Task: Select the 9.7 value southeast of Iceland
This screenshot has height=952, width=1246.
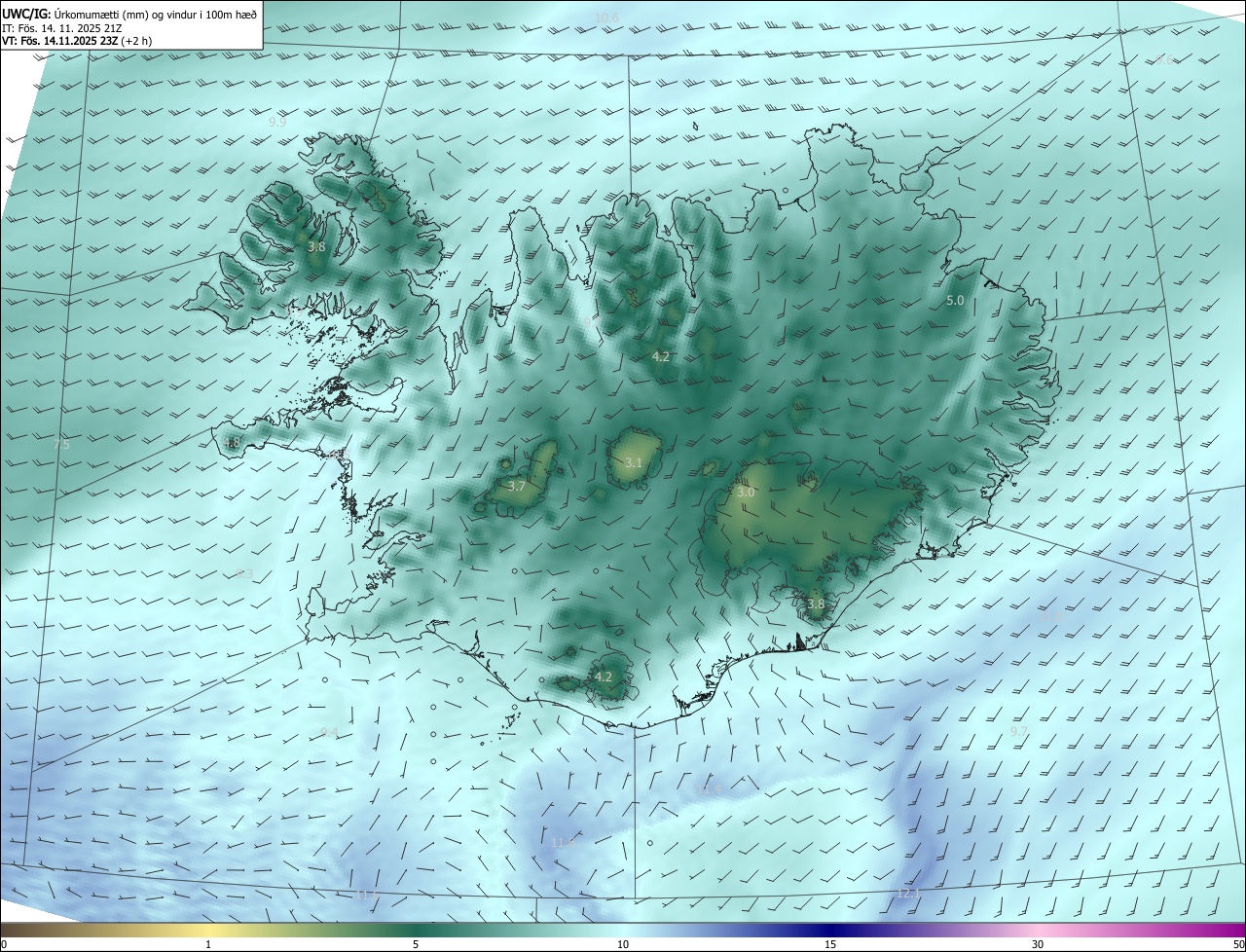Action: click(1019, 731)
